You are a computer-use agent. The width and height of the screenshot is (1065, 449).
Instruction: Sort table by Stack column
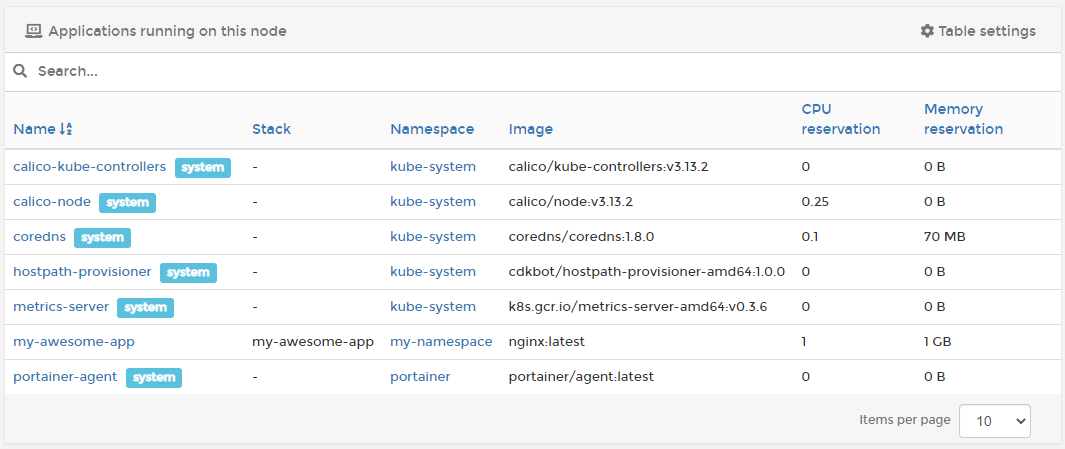pyautogui.click(x=271, y=129)
